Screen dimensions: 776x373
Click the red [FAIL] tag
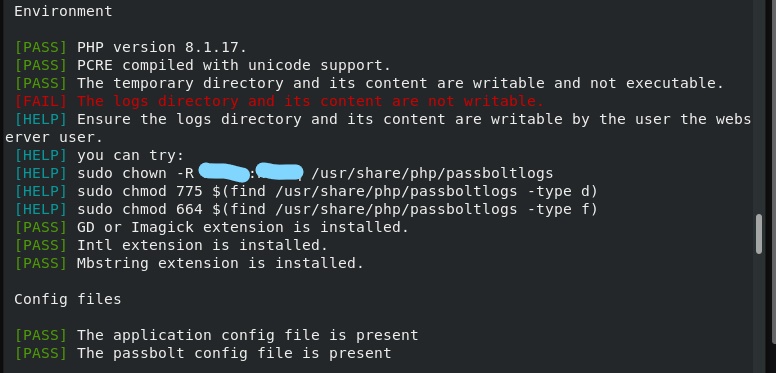tap(41, 101)
